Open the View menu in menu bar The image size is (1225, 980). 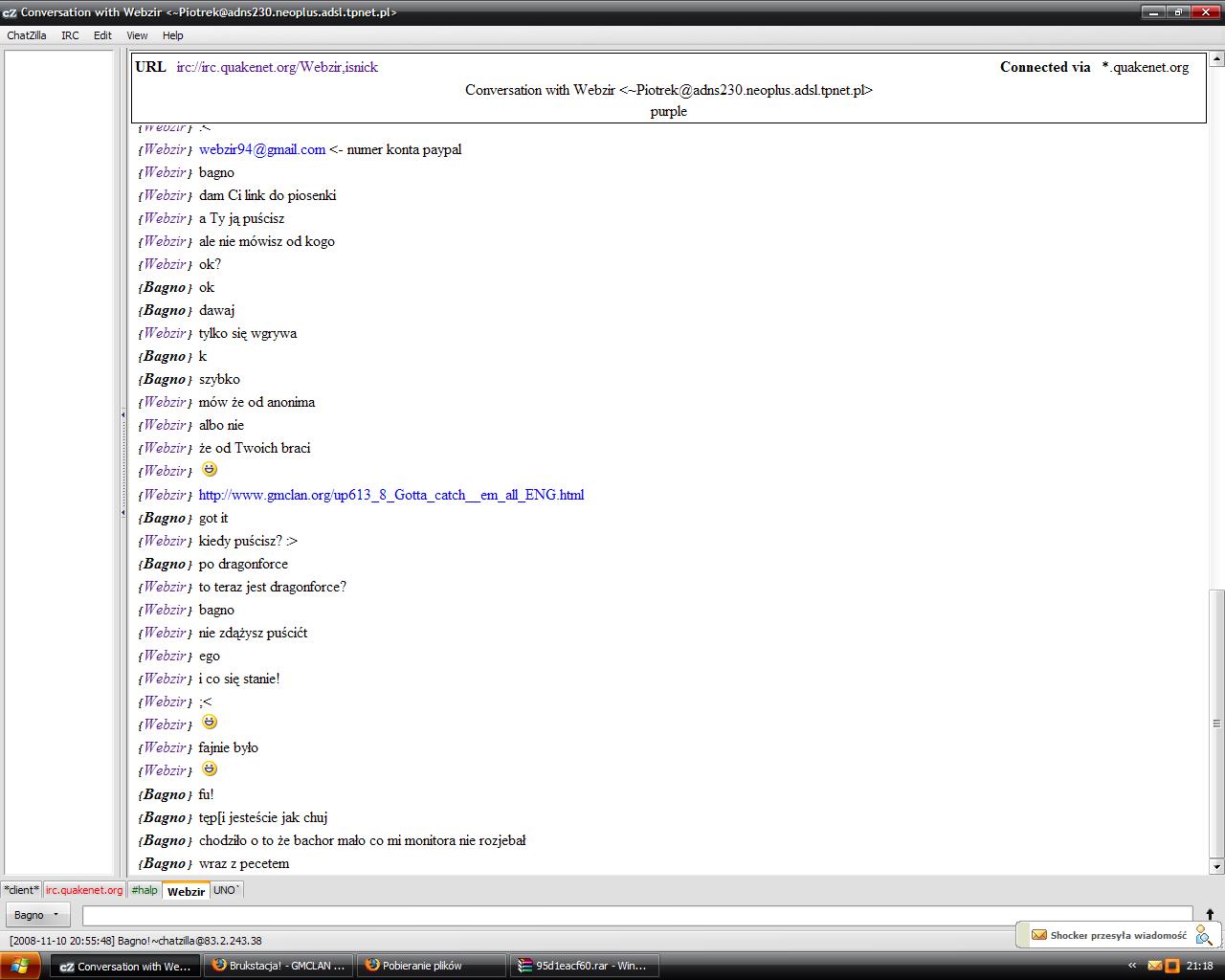[137, 35]
